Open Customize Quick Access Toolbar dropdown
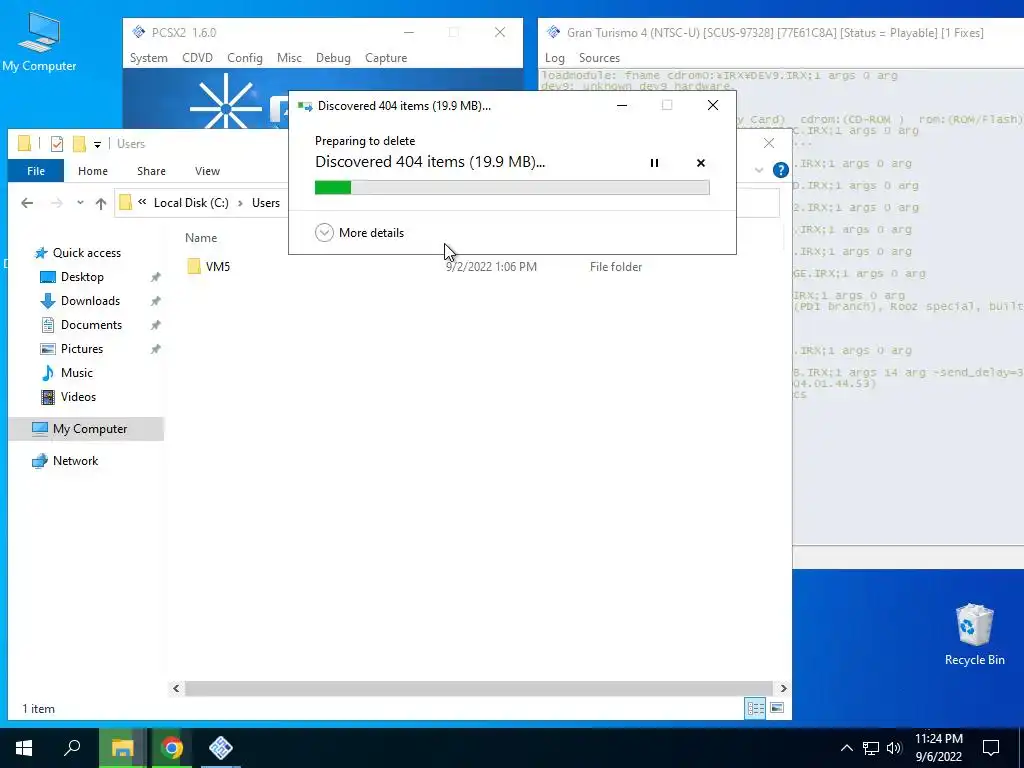This screenshot has width=1024, height=768. pyautogui.click(x=97, y=144)
